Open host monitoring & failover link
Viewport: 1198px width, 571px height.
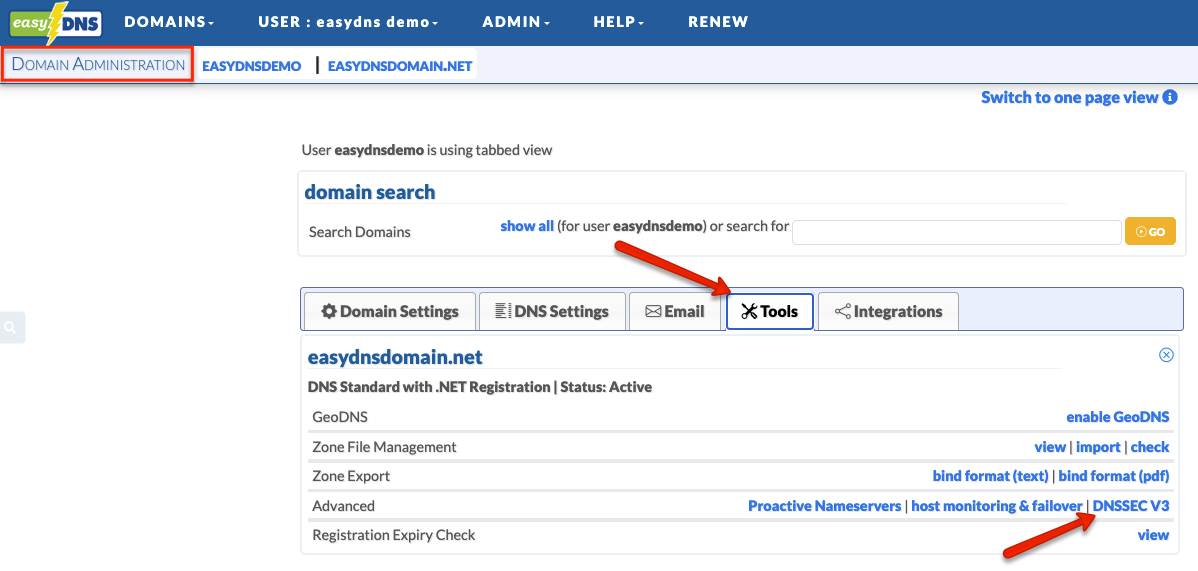pyautogui.click(x=997, y=506)
